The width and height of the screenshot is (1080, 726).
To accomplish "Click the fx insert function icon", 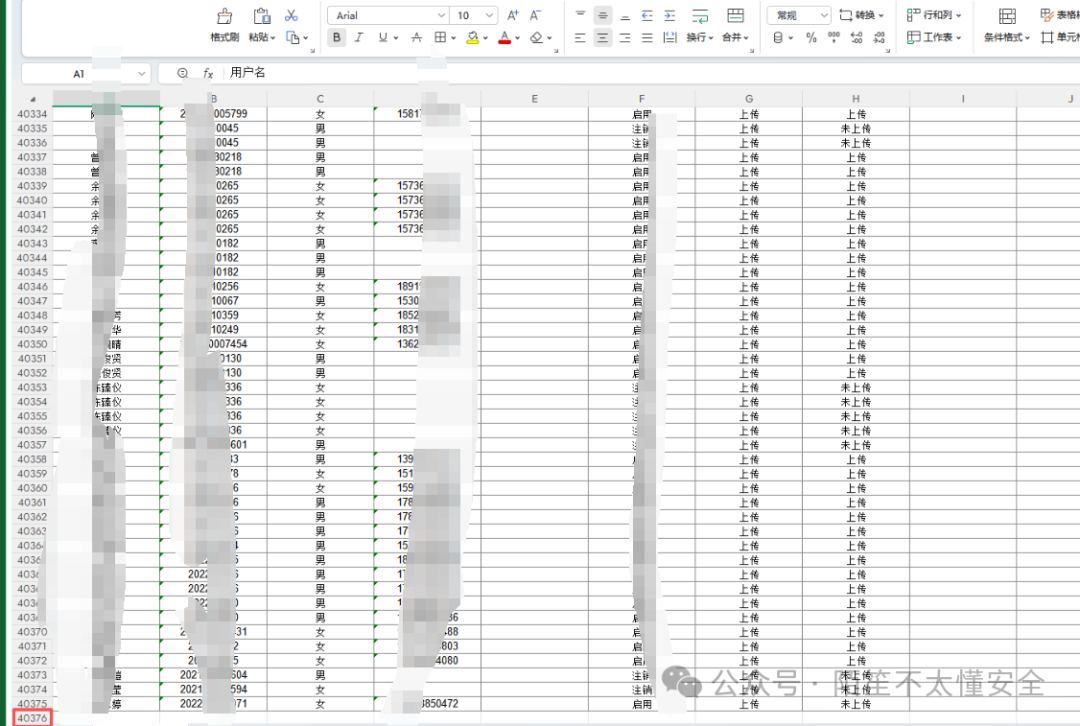I will [x=208, y=73].
